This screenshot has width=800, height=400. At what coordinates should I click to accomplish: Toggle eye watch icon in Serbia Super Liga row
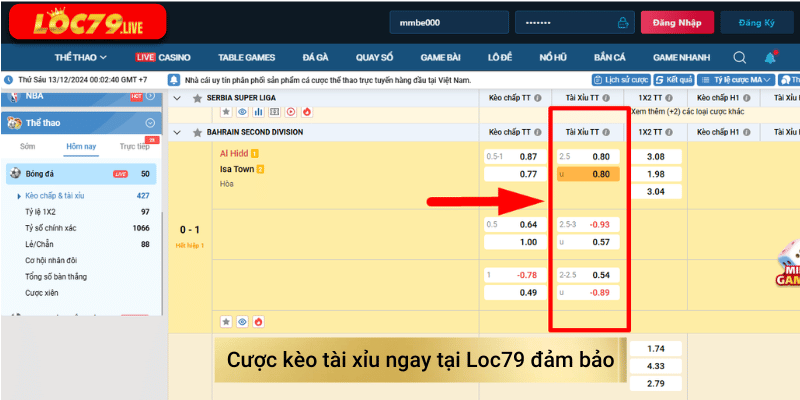point(242,112)
